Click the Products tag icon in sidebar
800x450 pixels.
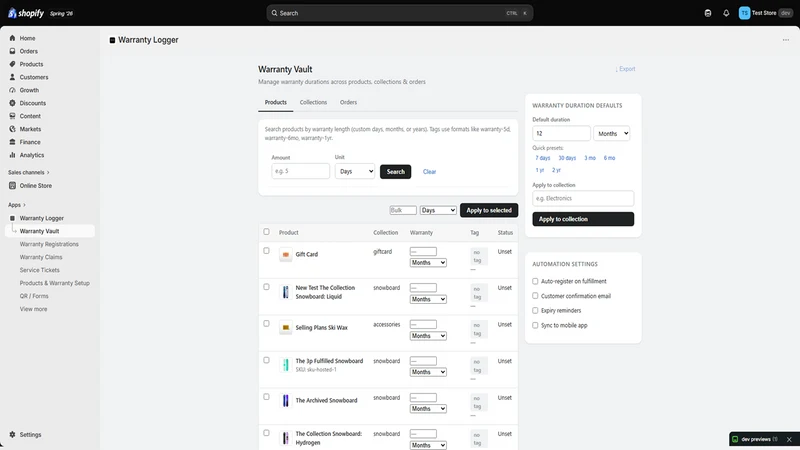(x=12, y=64)
